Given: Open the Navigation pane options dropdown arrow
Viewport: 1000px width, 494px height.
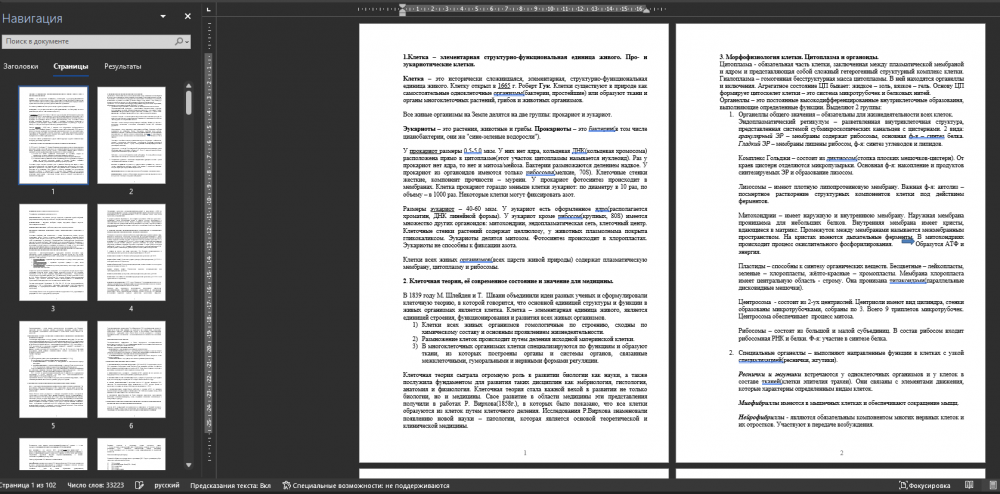Looking at the screenshot, I should point(163,17).
